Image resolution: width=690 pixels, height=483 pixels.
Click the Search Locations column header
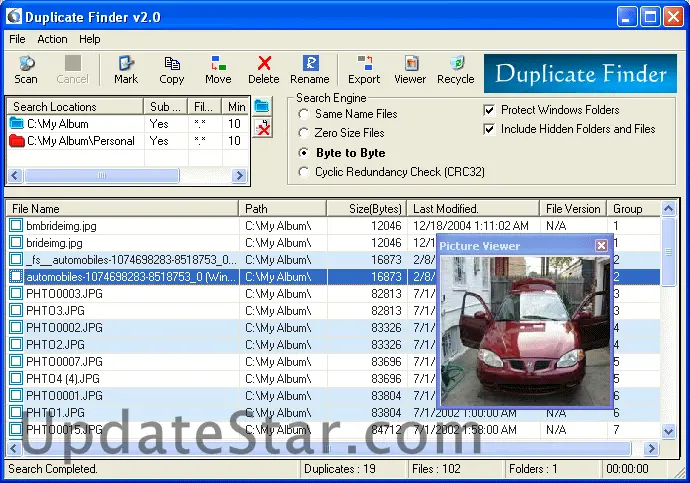[75, 106]
